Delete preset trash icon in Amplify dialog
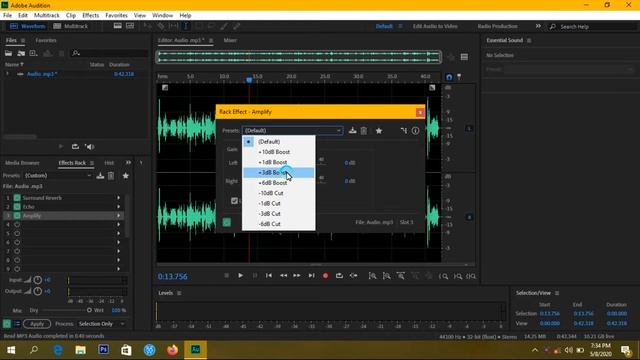The height and width of the screenshot is (360, 640). click(x=364, y=131)
